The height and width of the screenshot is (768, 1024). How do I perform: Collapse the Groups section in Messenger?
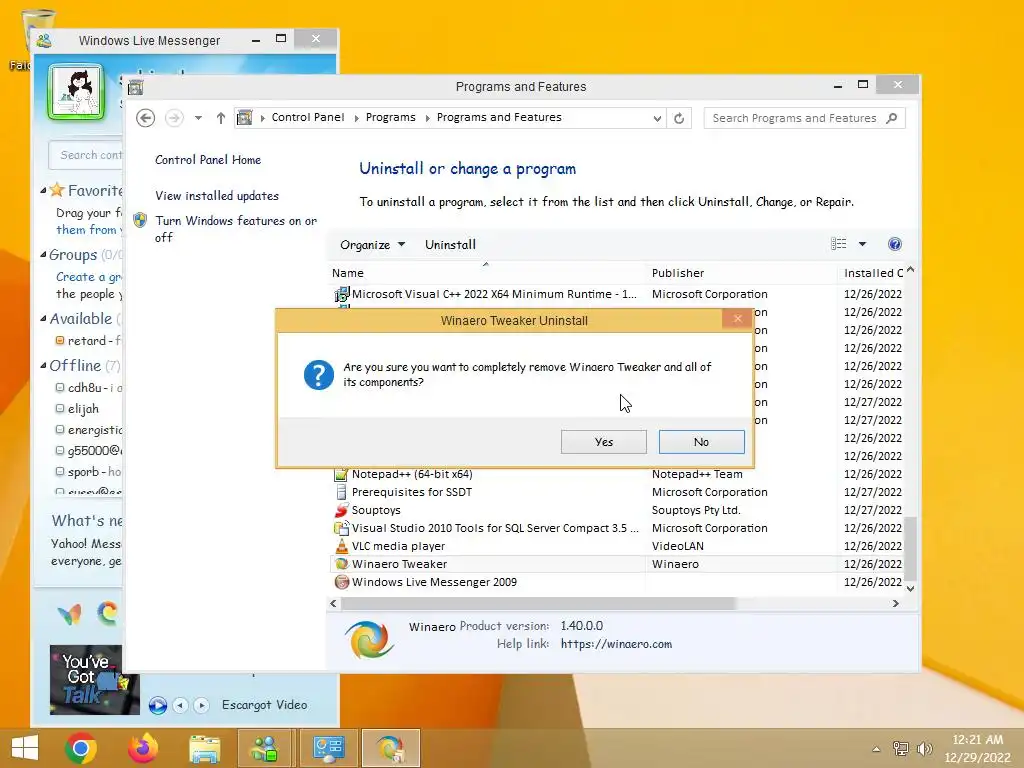tap(43, 255)
